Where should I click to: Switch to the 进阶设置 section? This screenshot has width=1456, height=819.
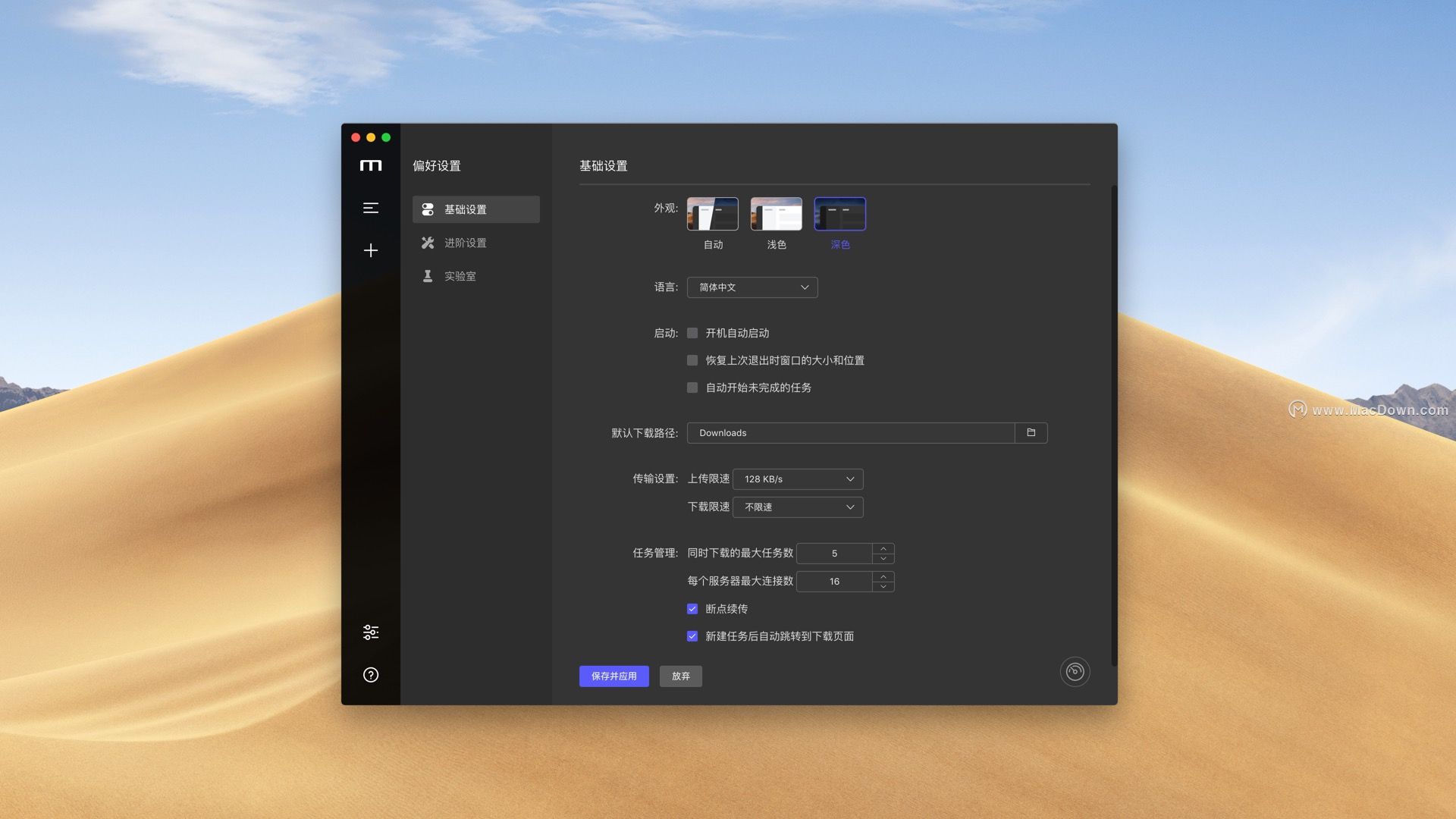466,243
